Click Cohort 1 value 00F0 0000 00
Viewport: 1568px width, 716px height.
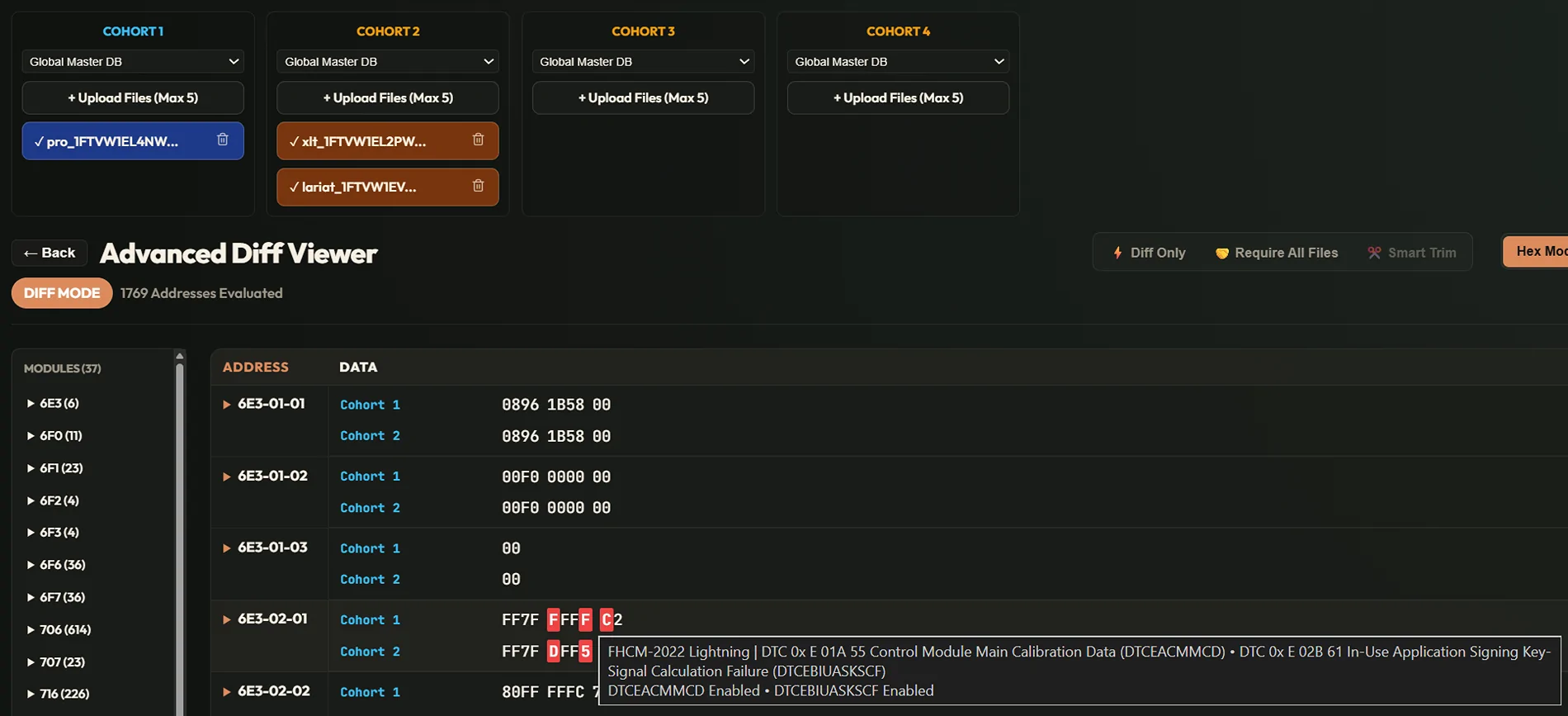click(x=556, y=477)
